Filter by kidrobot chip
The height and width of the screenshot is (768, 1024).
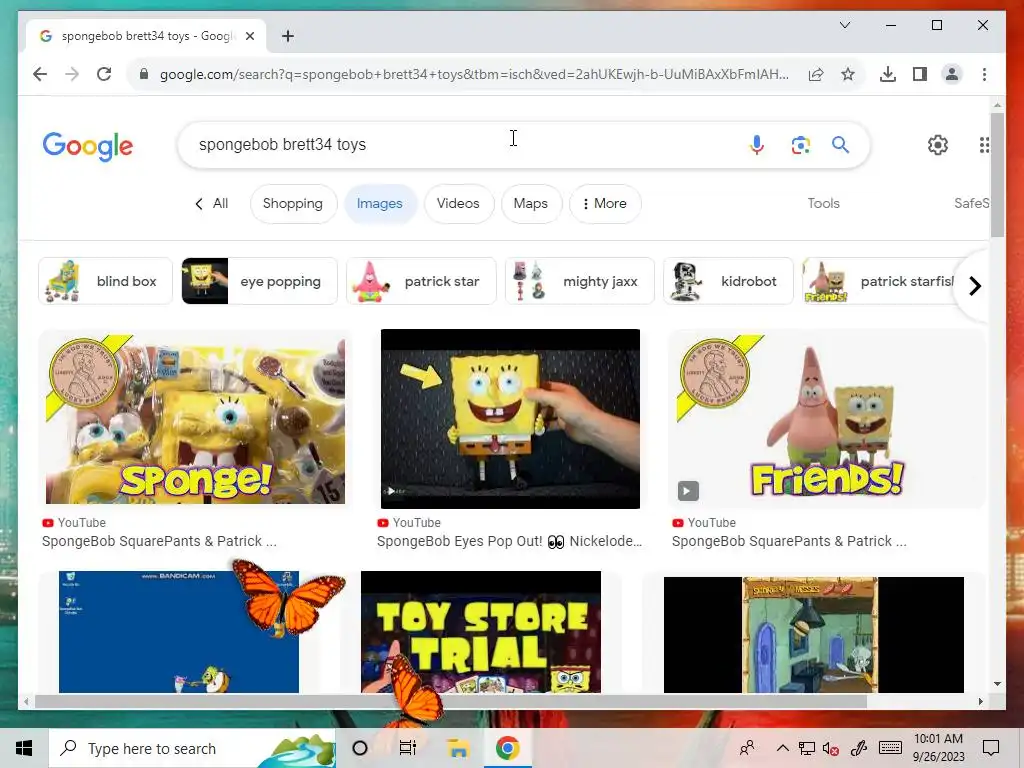728,281
